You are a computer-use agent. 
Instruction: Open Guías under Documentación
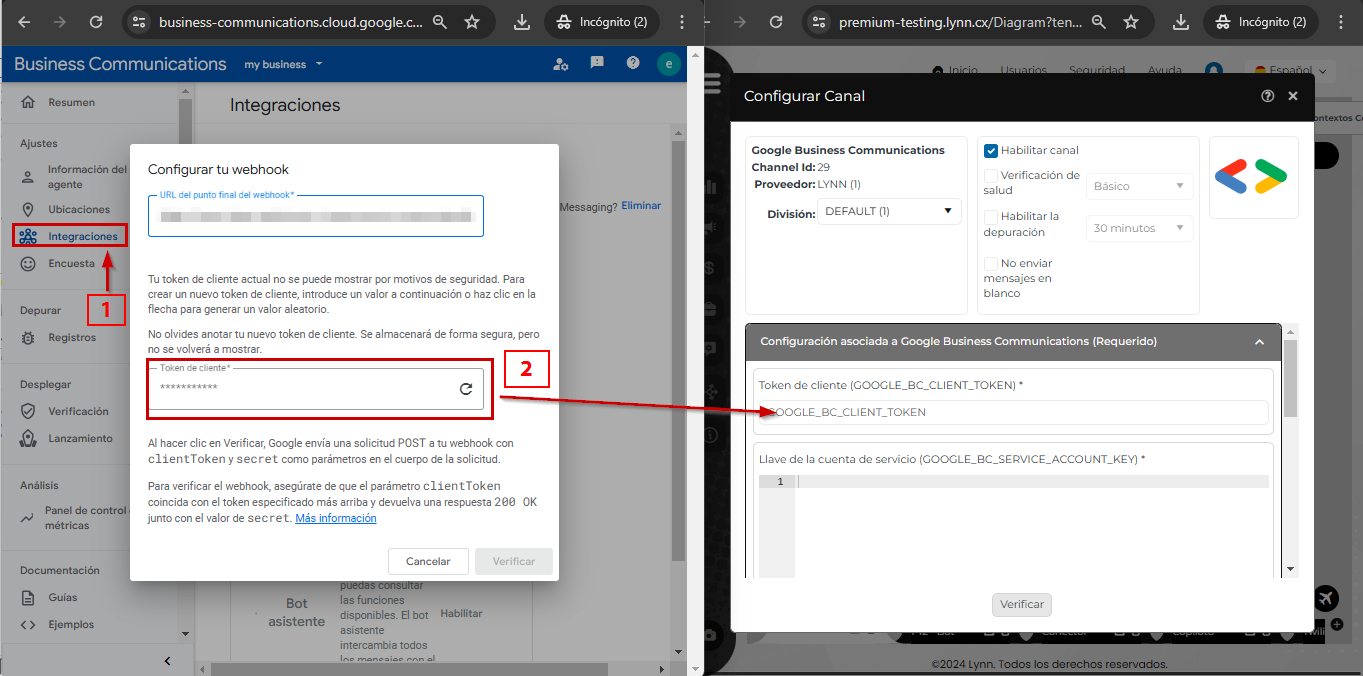[x=63, y=597]
